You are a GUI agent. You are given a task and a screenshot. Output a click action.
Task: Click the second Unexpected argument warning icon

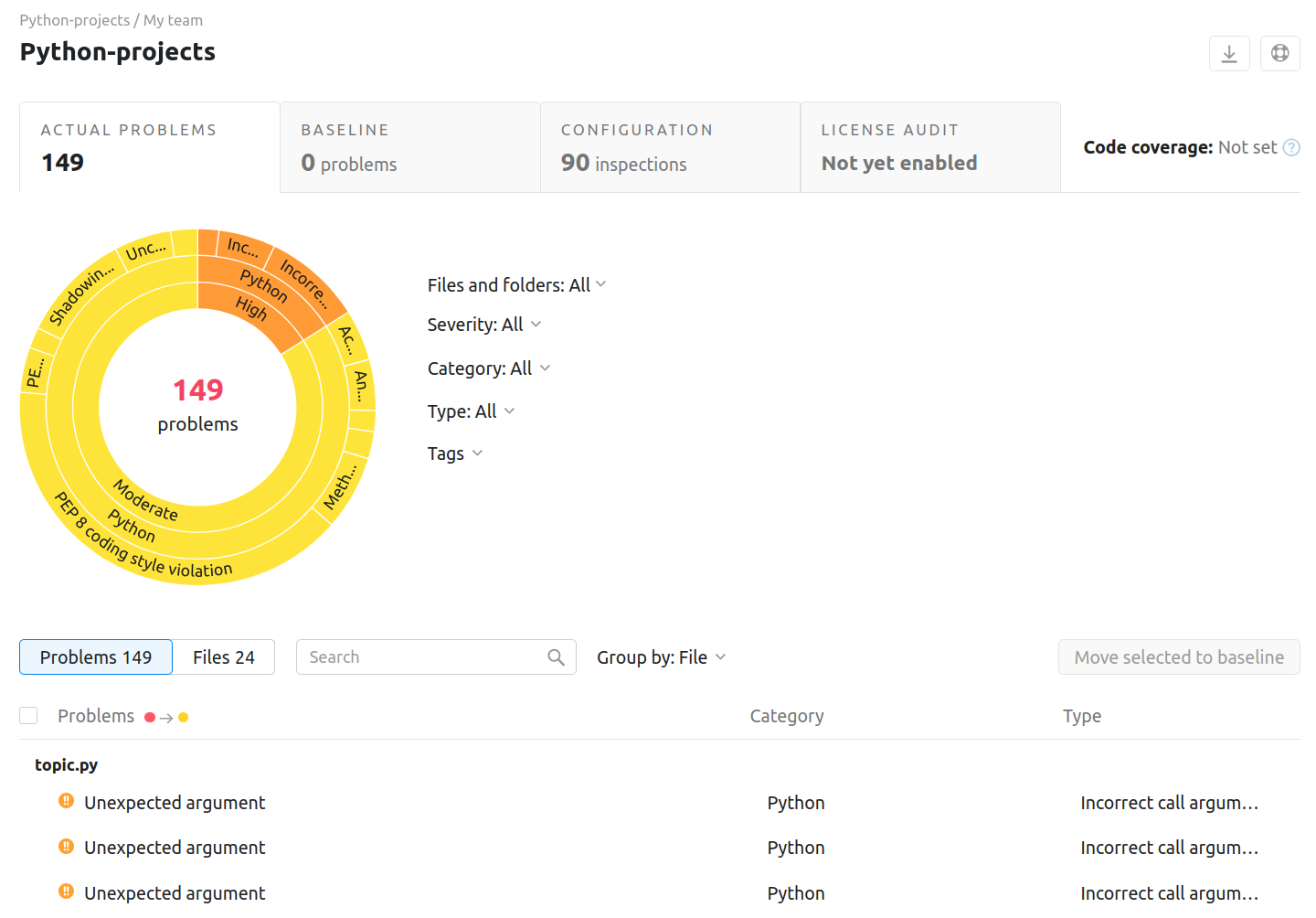[x=66, y=847]
